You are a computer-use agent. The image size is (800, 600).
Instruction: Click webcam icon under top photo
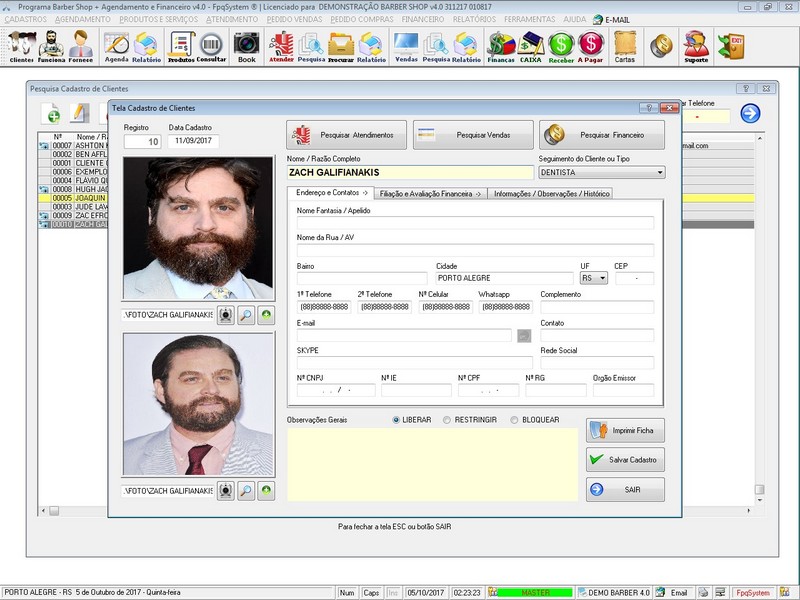(226, 314)
